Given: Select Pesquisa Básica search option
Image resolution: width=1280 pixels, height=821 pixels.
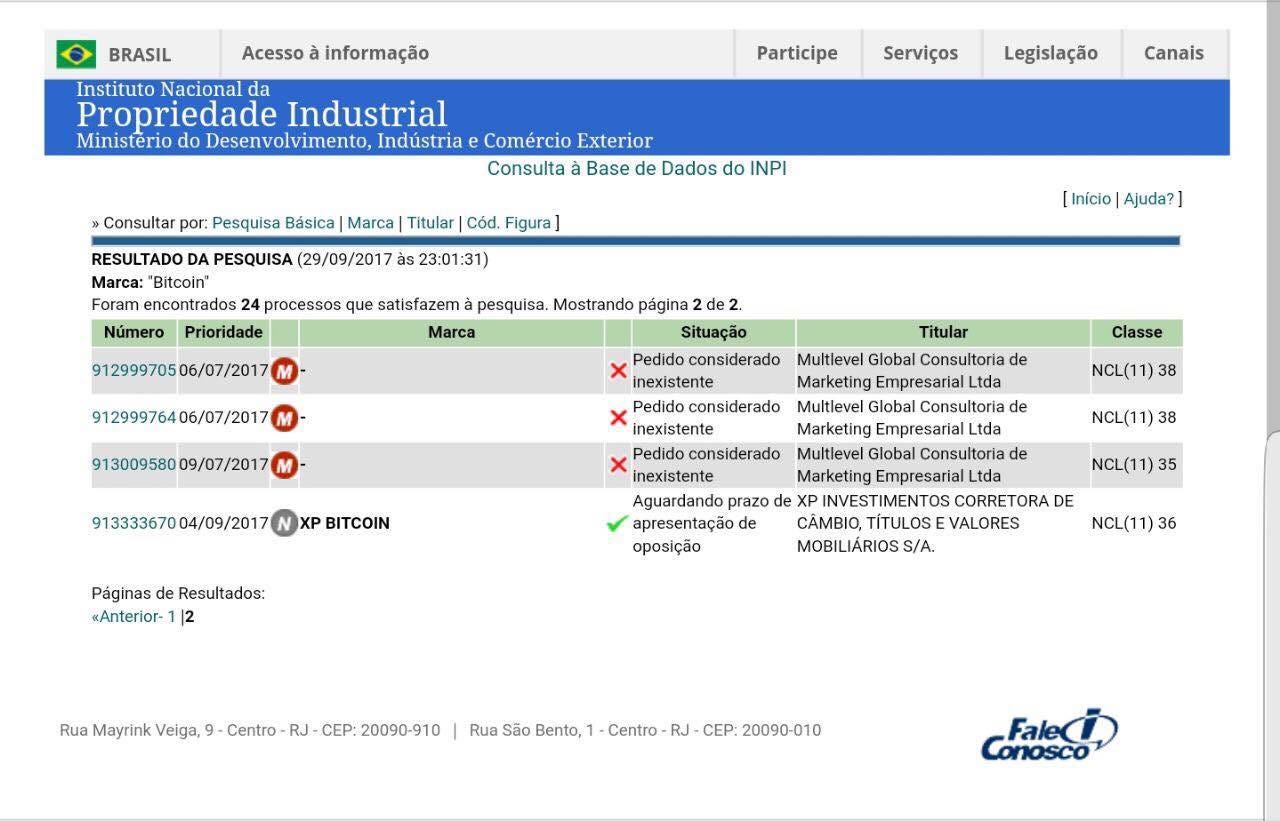Looking at the screenshot, I should pos(273,223).
